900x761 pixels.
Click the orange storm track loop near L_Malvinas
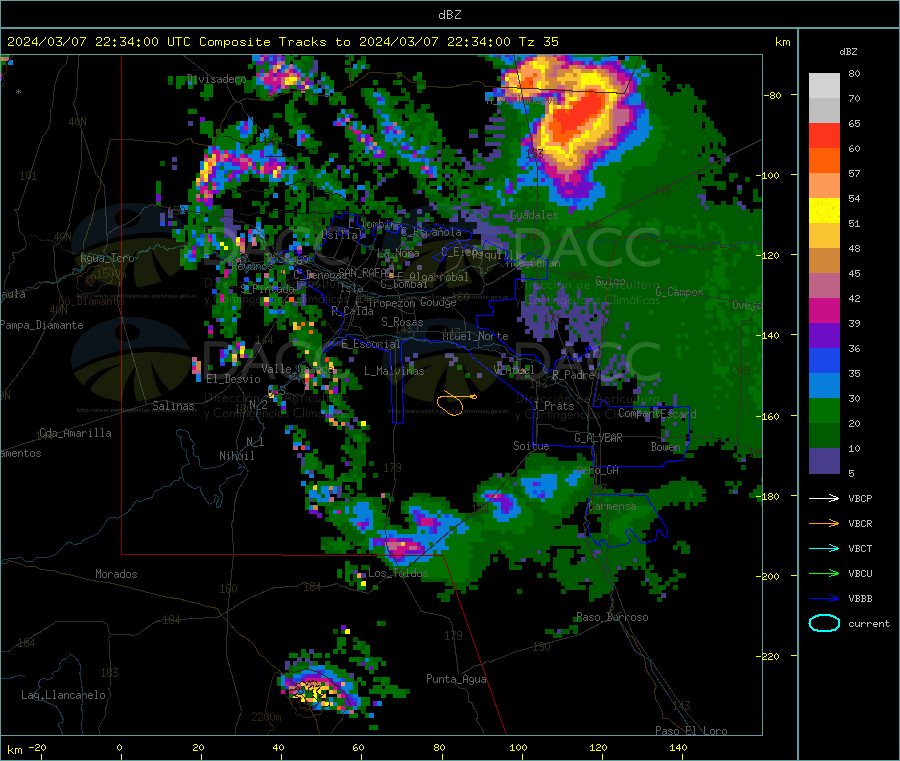click(455, 402)
